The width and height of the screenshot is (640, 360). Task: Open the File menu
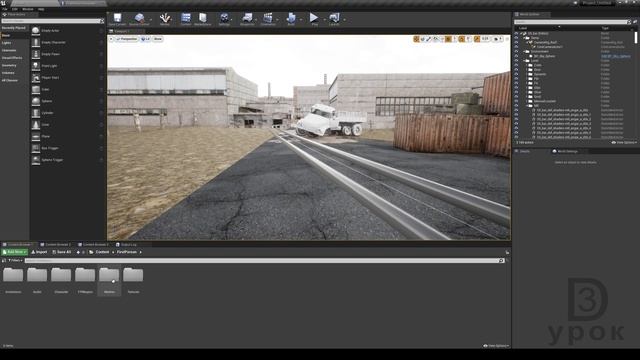pyautogui.click(x=5, y=9)
